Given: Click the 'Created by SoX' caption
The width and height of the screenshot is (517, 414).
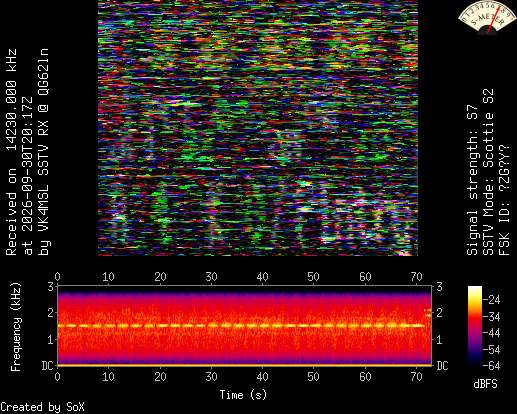Looking at the screenshot, I should pyautogui.click(x=42, y=407).
